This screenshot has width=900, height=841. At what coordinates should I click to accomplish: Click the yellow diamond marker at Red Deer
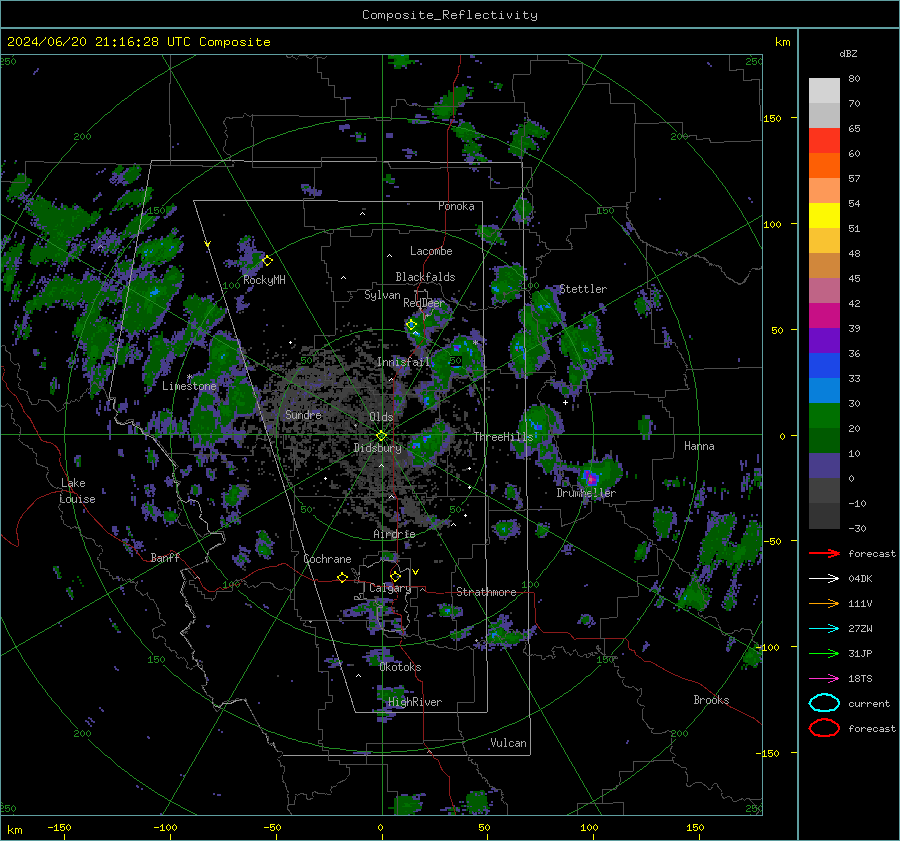[x=411, y=325]
